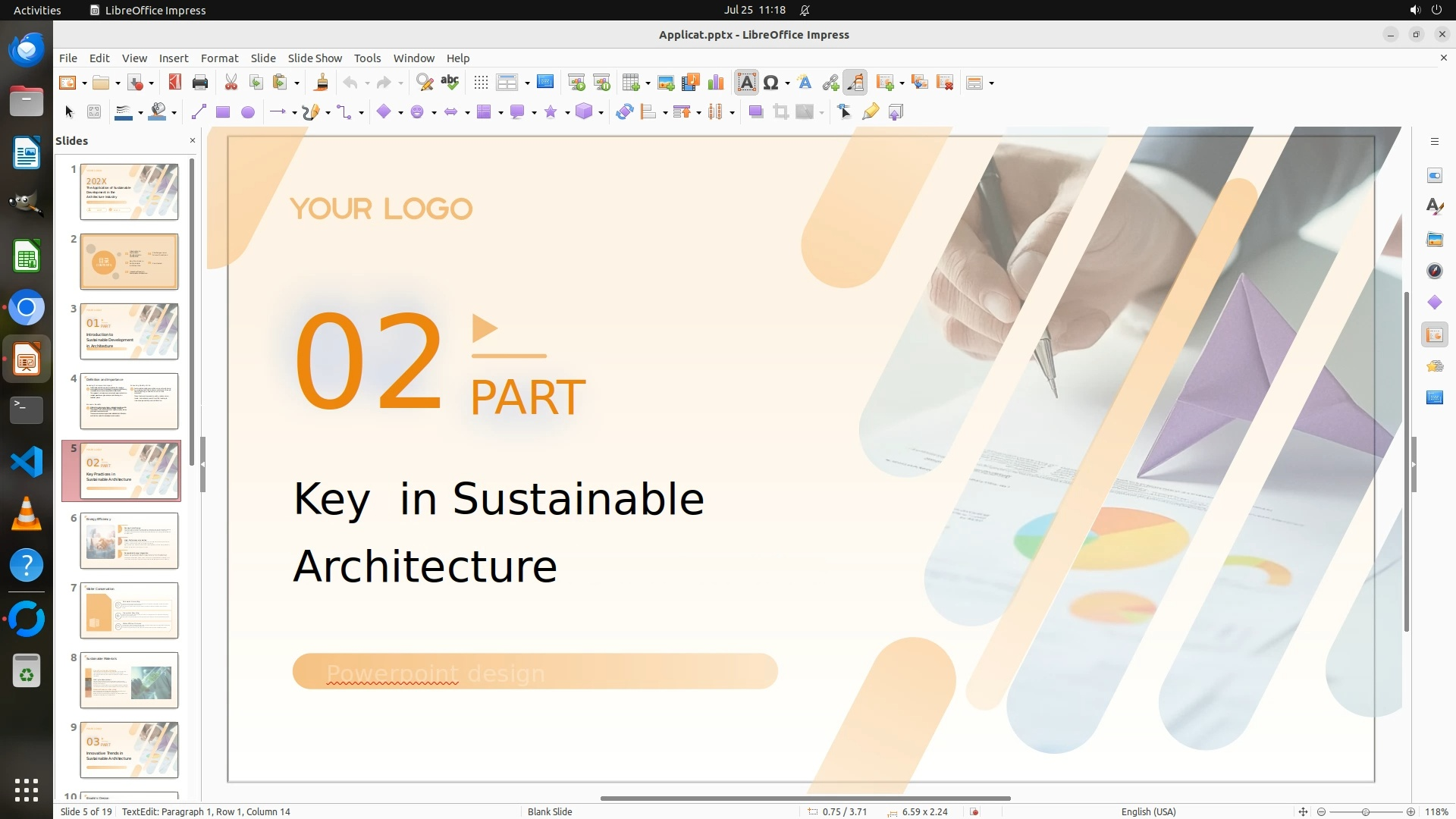This screenshot has height=819, width=1456.
Task: Open the Symbol Shapes dropdown arrow
Action: pos(434,113)
